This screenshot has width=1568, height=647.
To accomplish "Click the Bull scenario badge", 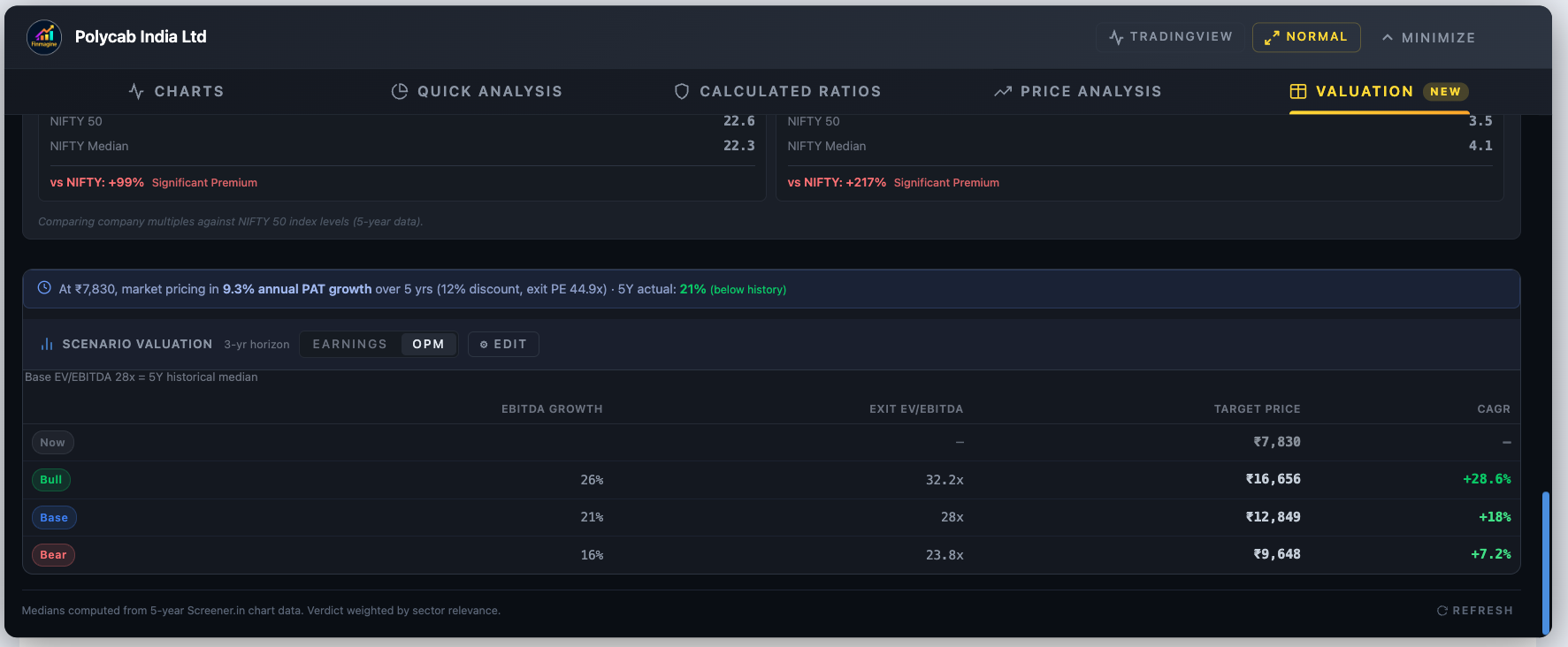I will 51,480.
